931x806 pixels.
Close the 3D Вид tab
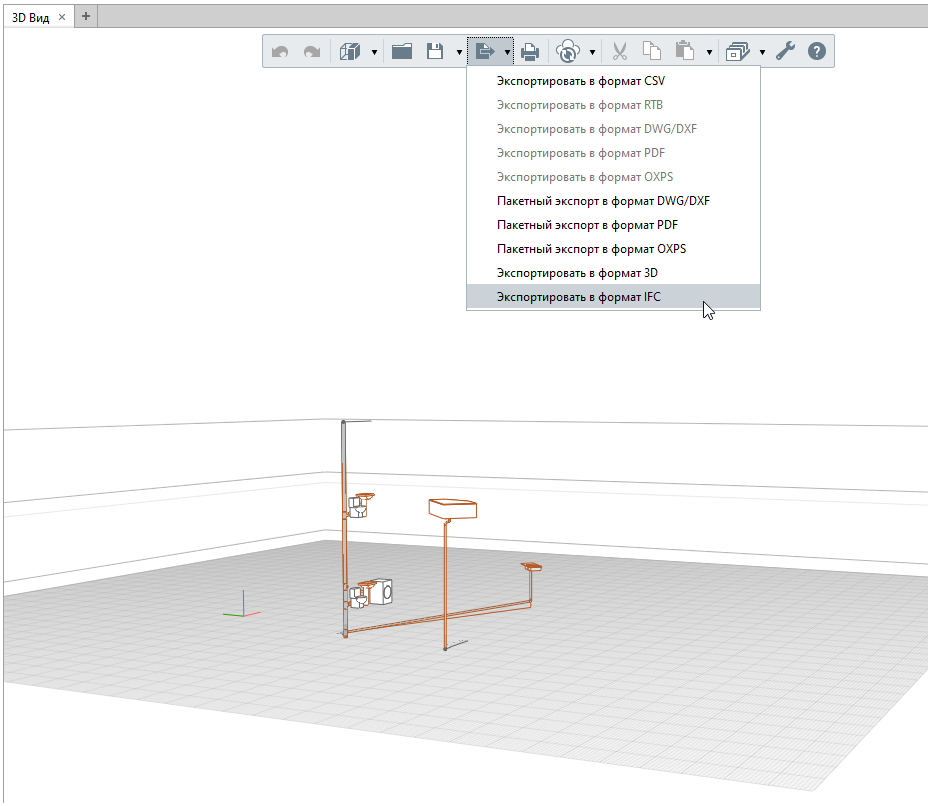coord(62,17)
